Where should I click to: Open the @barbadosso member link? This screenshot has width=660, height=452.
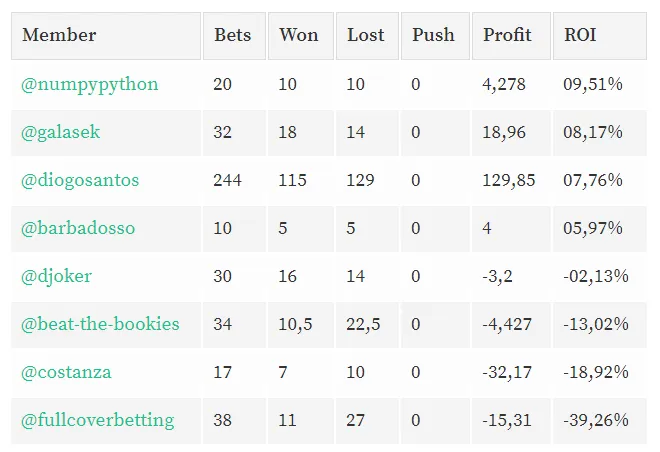coord(78,229)
